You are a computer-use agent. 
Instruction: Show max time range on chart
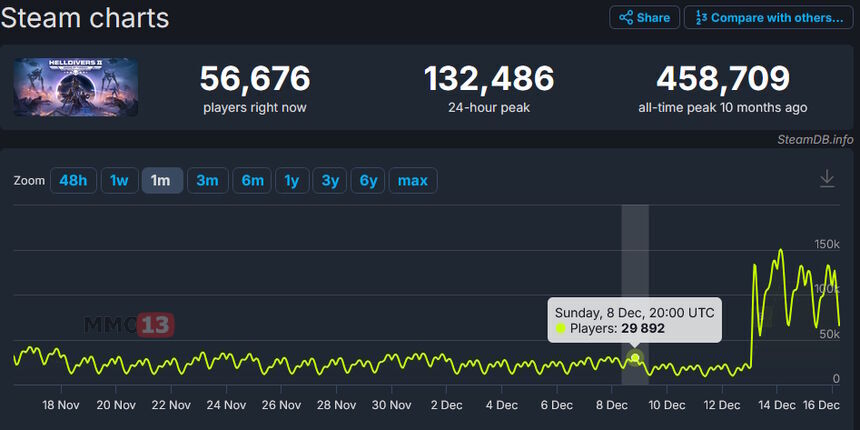pyautogui.click(x=413, y=181)
